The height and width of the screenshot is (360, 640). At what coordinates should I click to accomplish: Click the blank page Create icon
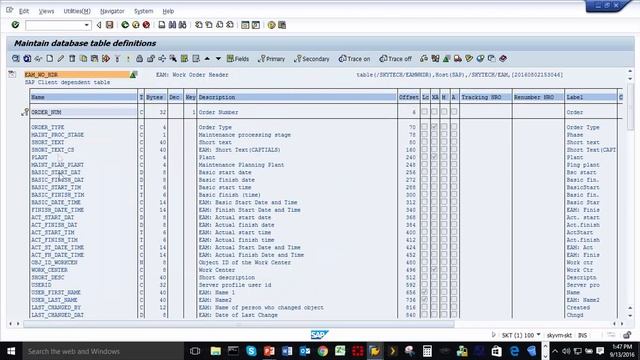click(x=49, y=59)
